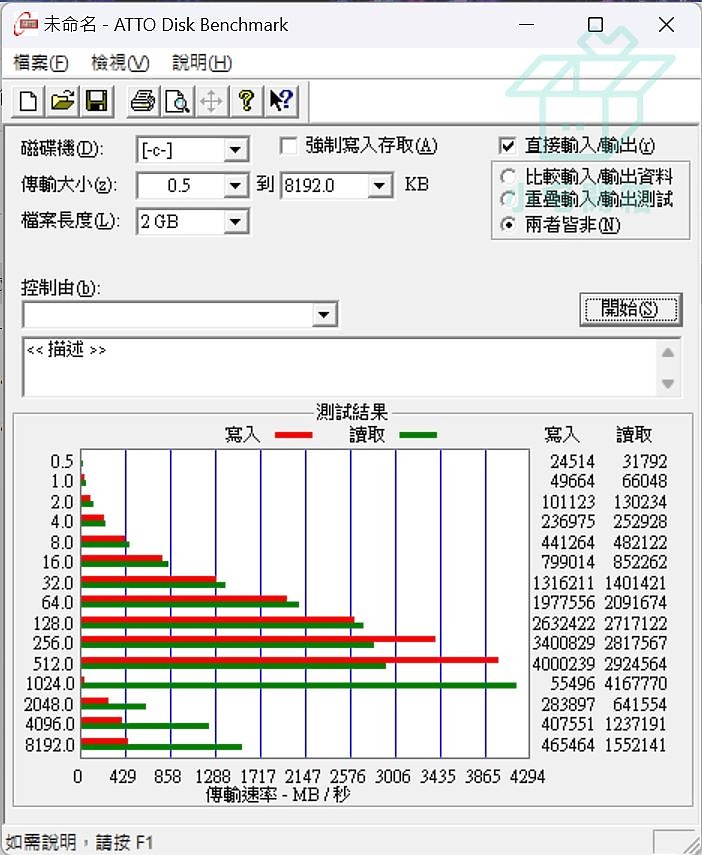This screenshot has height=855, width=702.
Task: Open the 說明(H) menu
Action: click(202, 63)
